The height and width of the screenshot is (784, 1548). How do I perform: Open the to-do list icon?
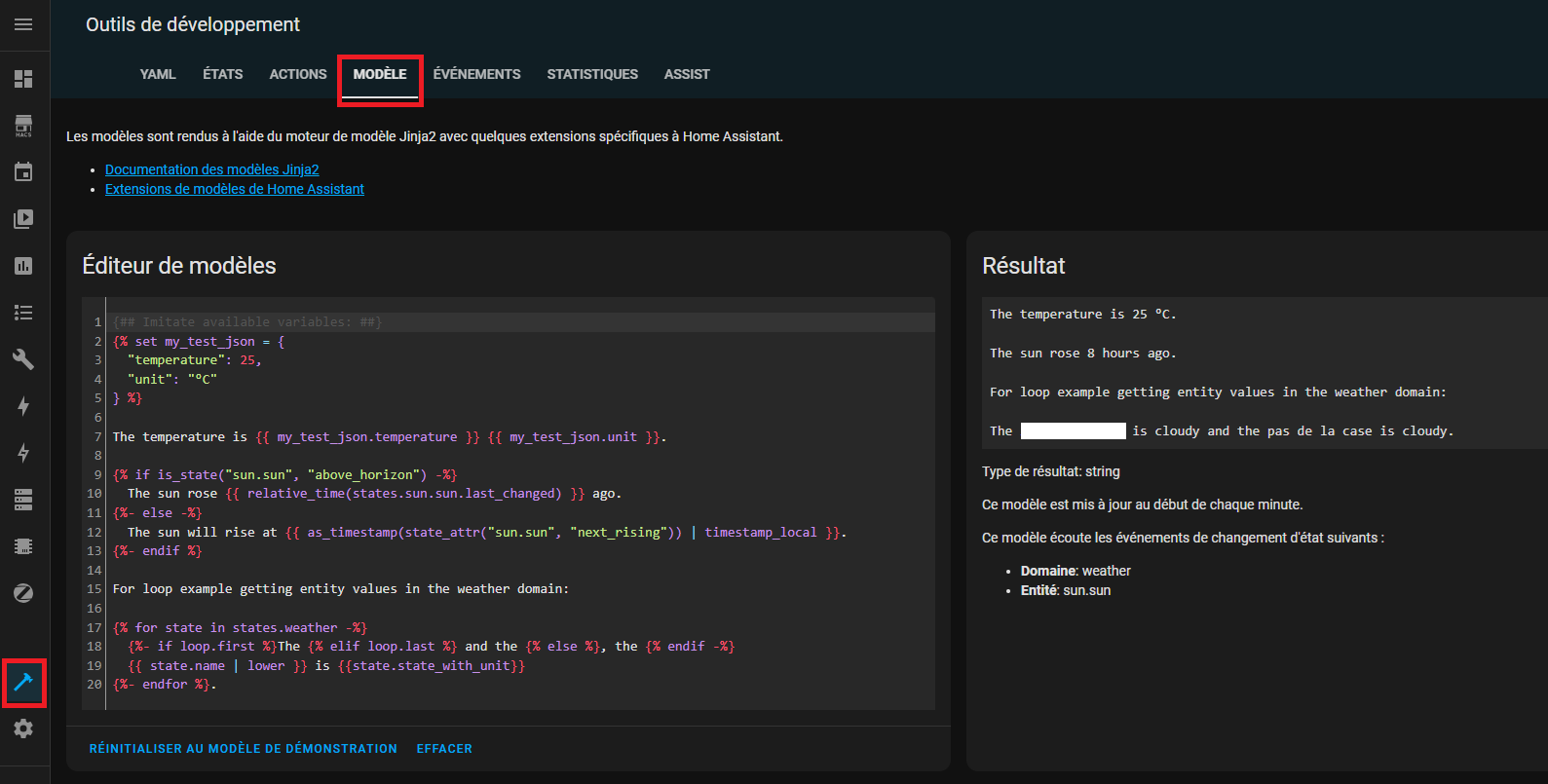[x=23, y=313]
